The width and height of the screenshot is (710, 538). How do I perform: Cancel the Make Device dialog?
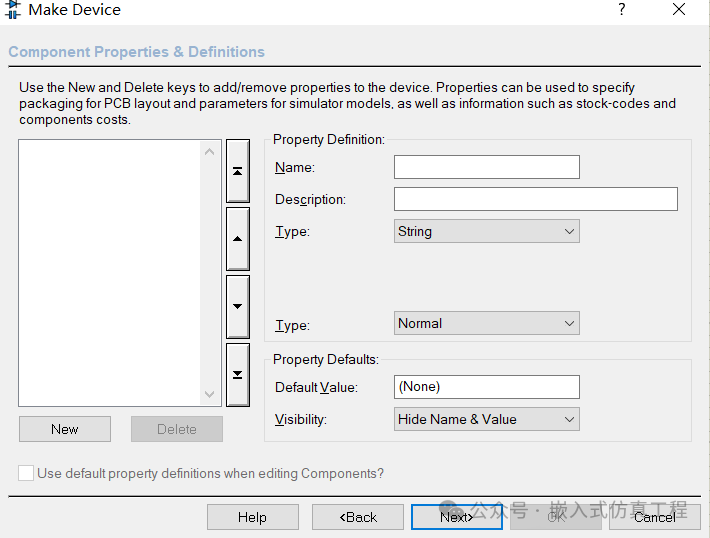pyautogui.click(x=654, y=517)
